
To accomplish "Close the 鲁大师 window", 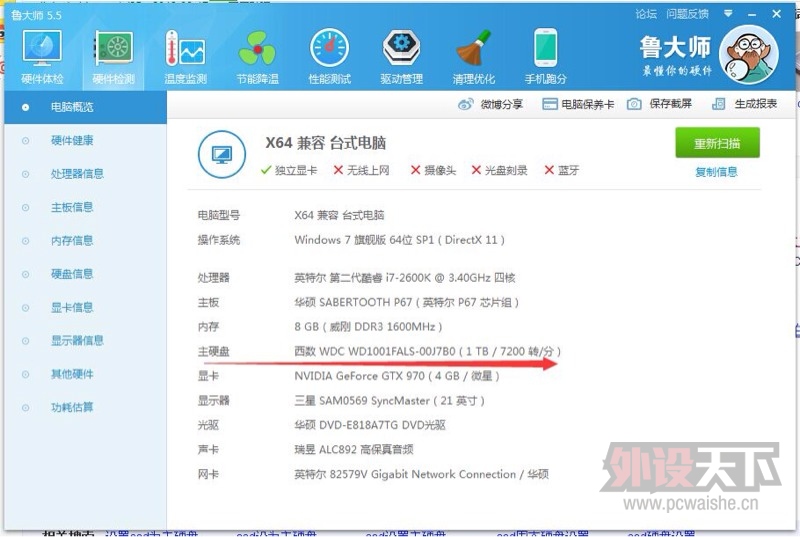I will 777,14.
